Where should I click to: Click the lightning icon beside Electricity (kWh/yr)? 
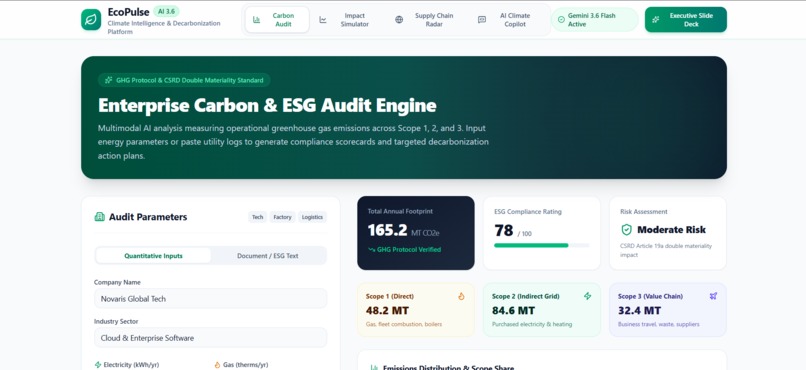click(x=98, y=365)
